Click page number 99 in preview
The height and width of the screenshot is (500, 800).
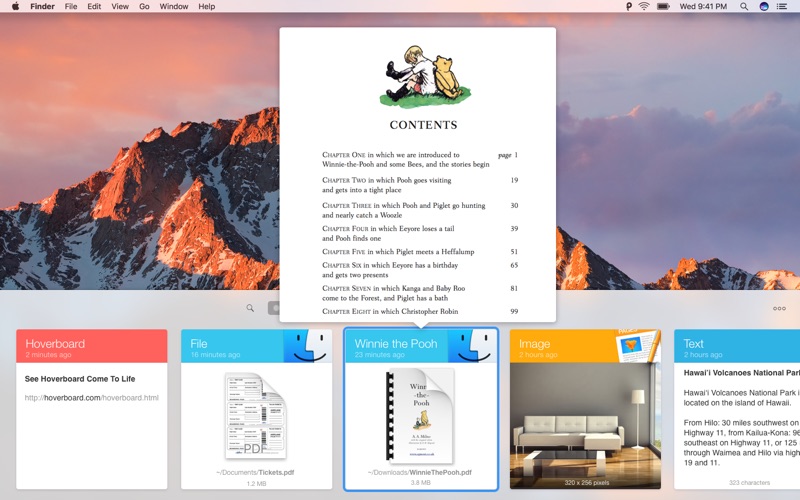514,311
